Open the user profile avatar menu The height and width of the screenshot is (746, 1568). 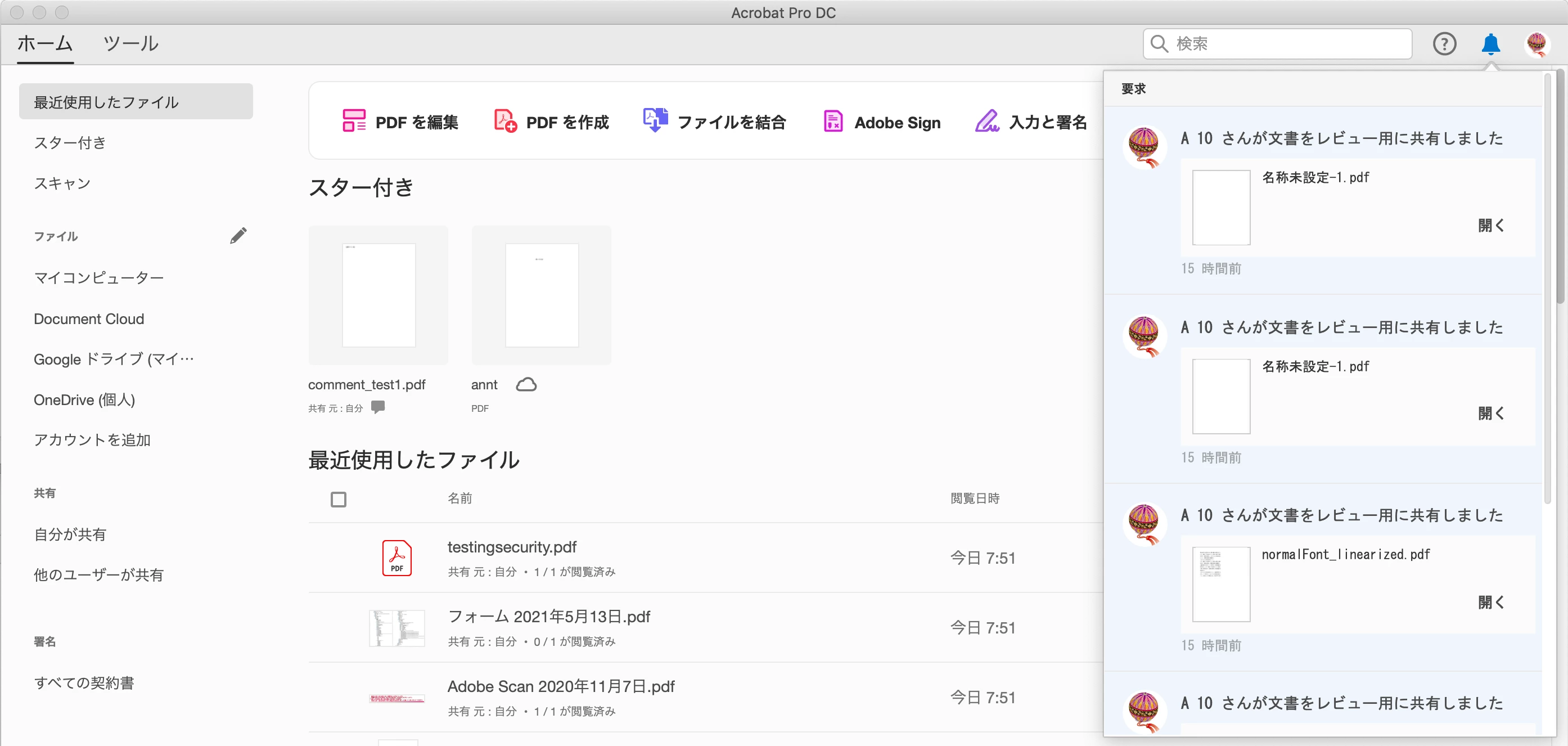[1537, 44]
